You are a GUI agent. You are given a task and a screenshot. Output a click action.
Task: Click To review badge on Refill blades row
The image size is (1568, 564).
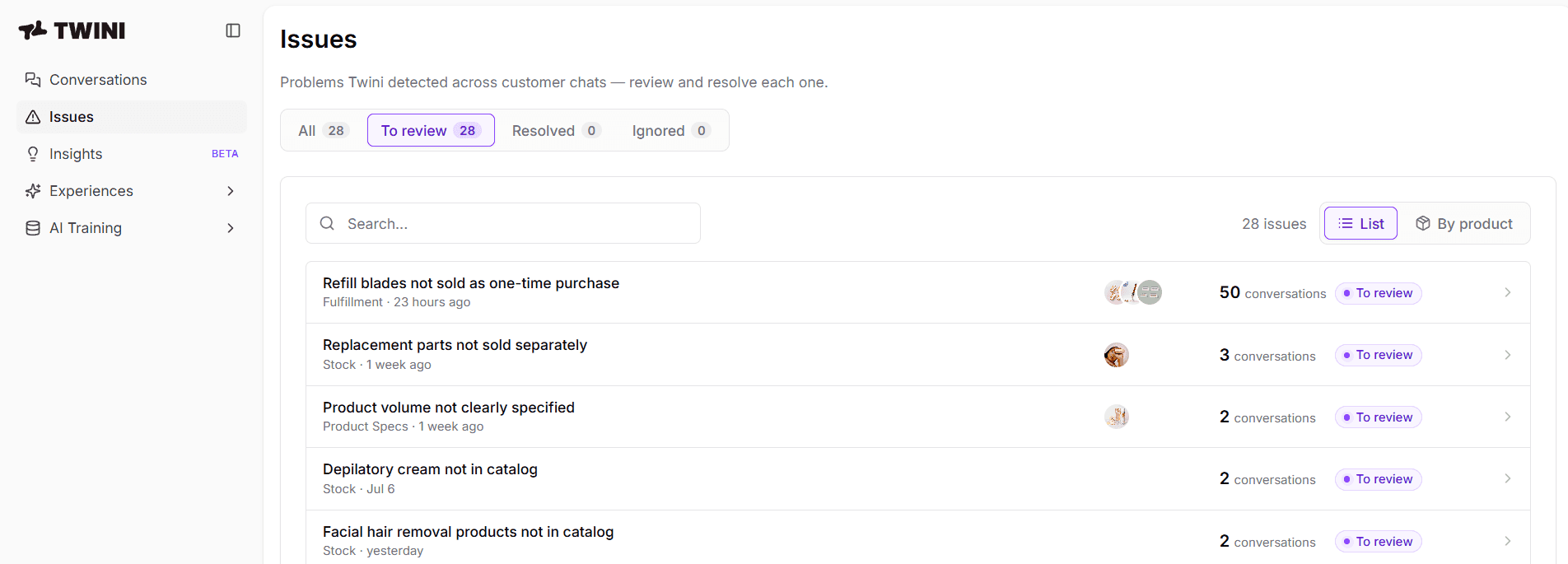[1378, 293]
